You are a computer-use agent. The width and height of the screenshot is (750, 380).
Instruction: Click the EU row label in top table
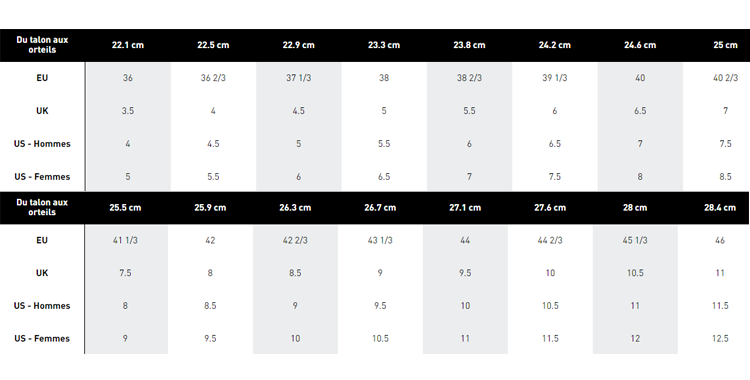coord(42,78)
